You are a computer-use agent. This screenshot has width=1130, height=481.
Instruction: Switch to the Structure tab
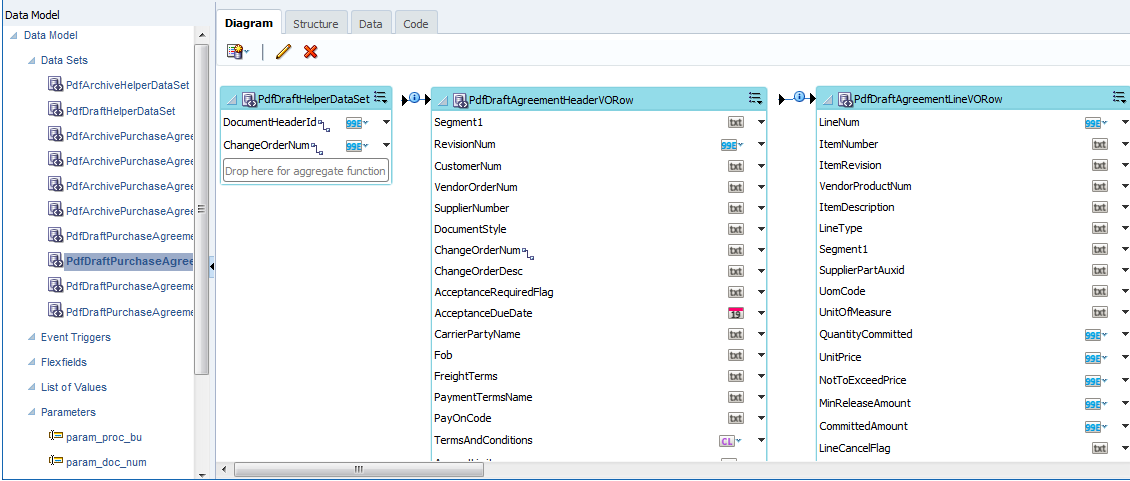(x=316, y=24)
